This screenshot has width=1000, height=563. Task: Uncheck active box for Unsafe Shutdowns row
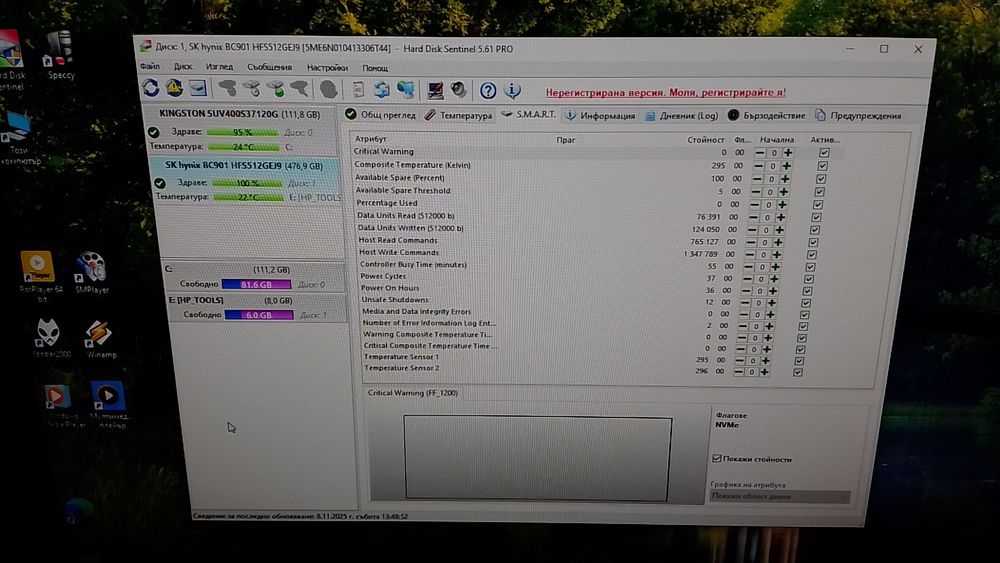(805, 303)
